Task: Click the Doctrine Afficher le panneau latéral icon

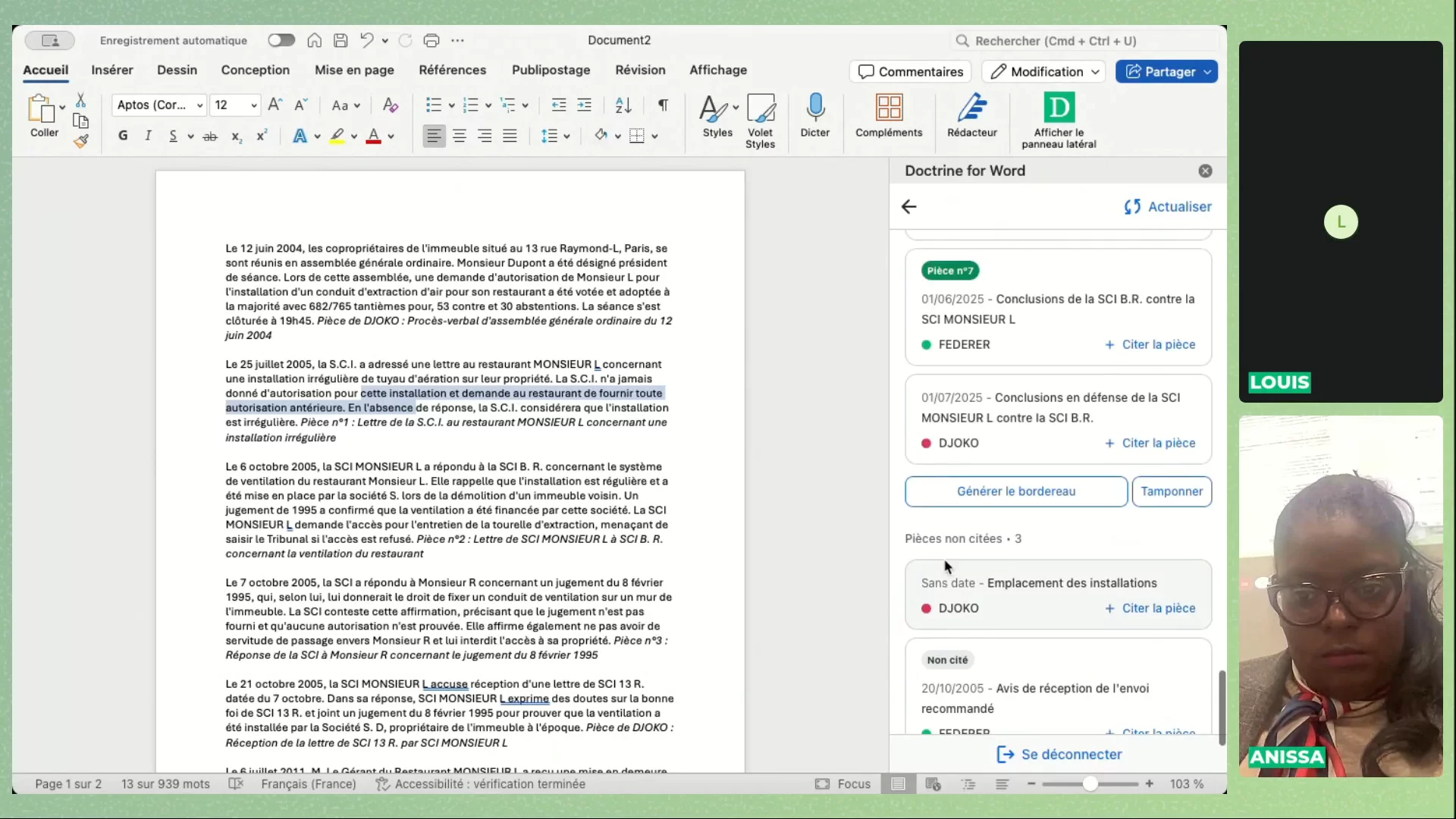Action: (x=1059, y=108)
